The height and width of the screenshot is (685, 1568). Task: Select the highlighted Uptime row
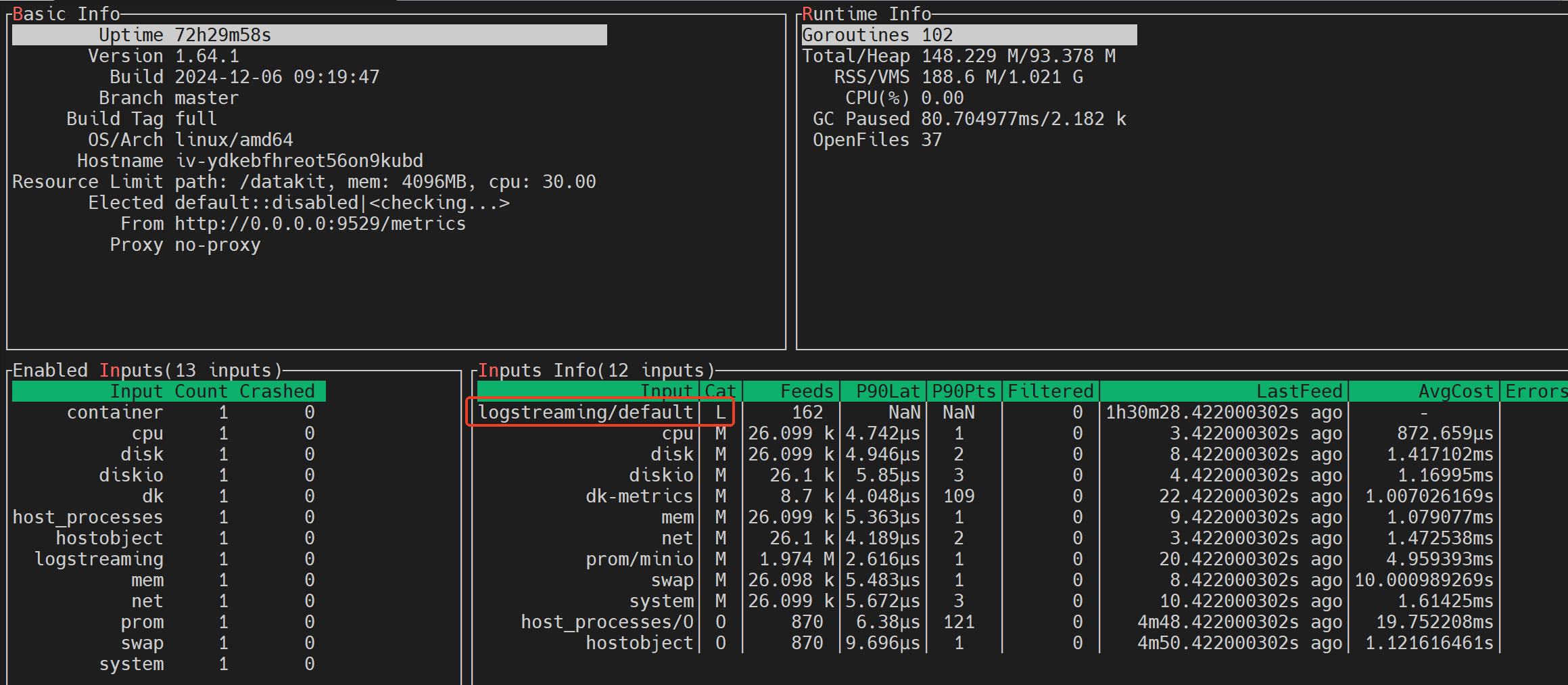(x=309, y=34)
